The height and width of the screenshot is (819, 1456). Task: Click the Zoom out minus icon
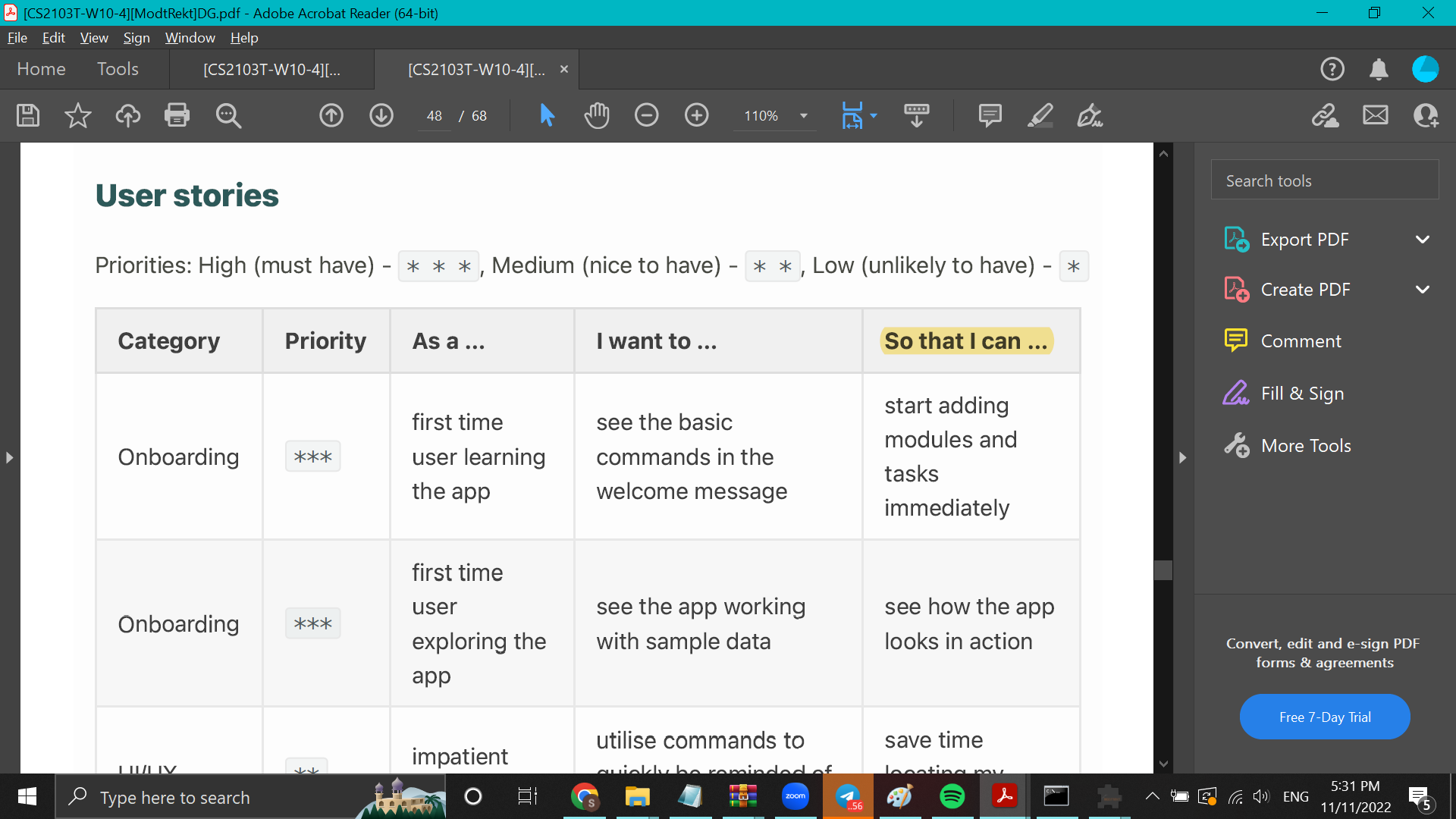pyautogui.click(x=647, y=115)
